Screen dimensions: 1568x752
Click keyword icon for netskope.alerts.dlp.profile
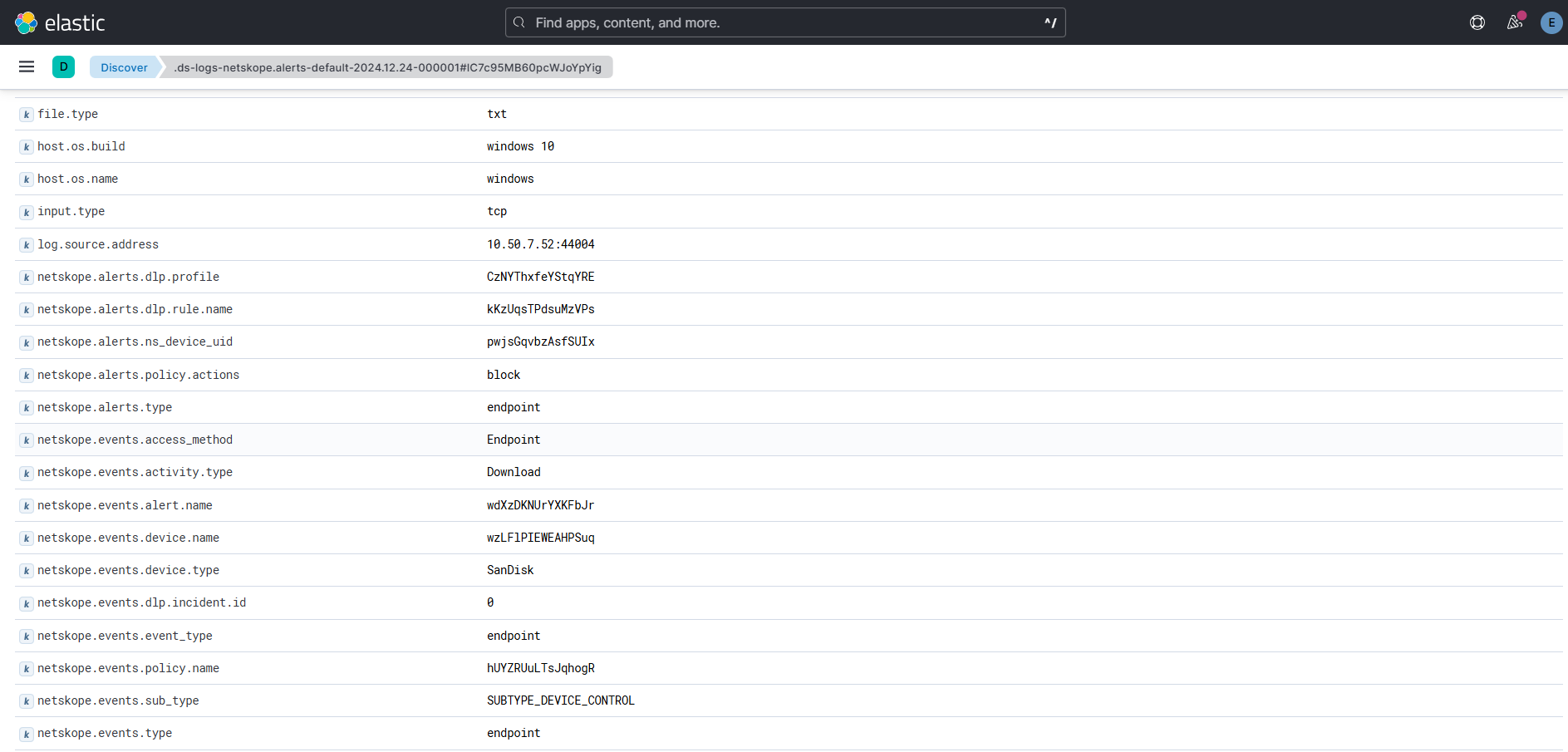(x=27, y=278)
